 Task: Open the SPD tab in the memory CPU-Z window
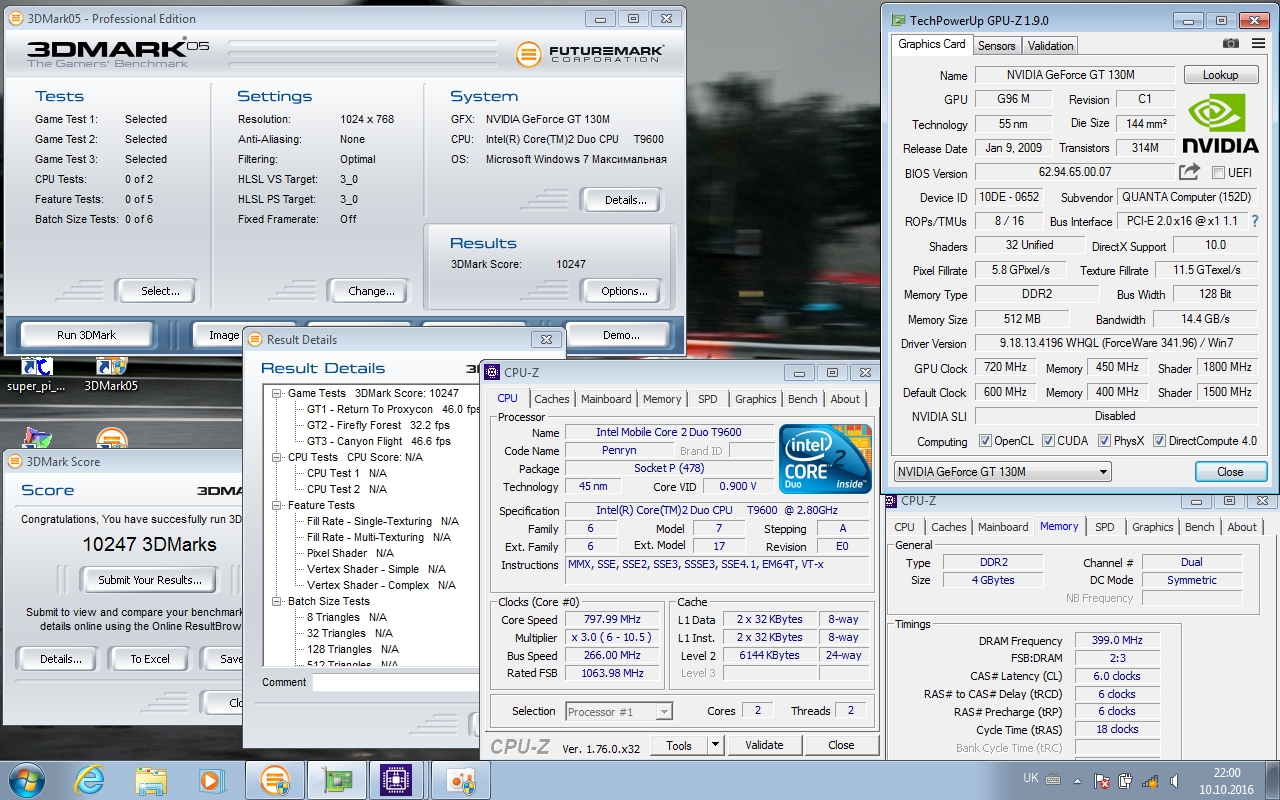pos(1104,527)
